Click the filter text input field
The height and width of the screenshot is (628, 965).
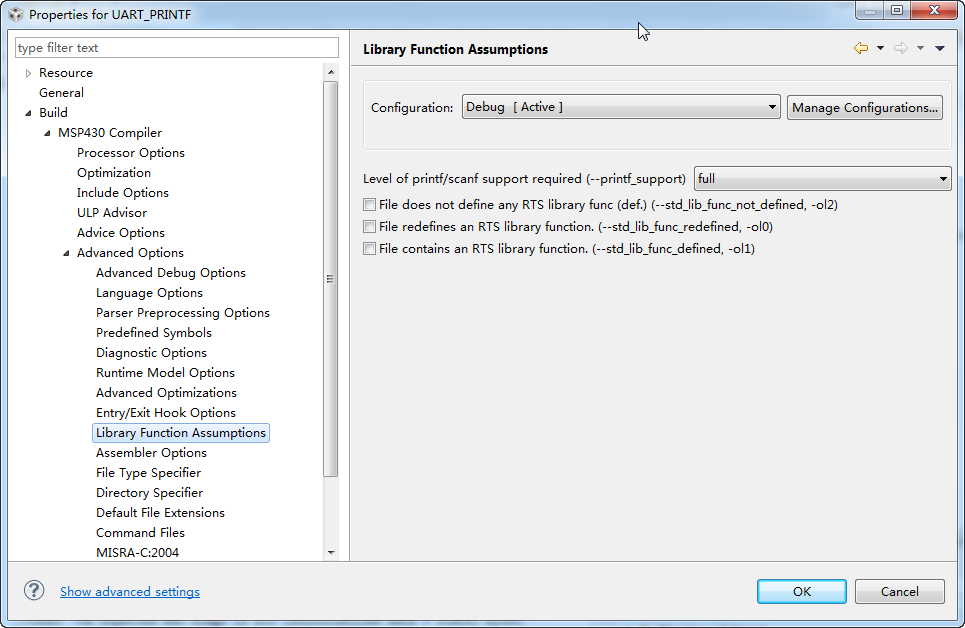point(177,48)
